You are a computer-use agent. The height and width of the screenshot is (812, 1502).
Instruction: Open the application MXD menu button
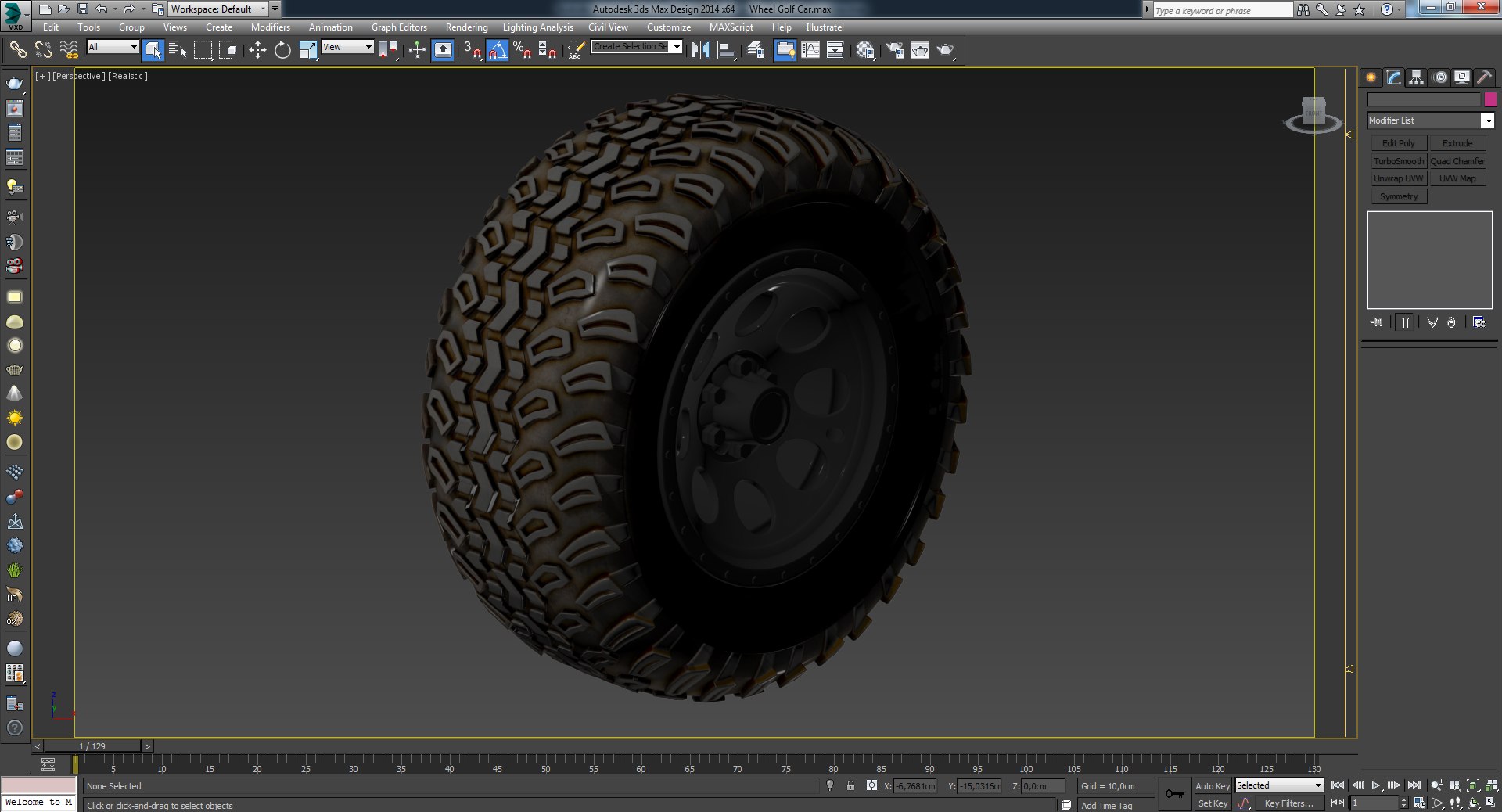pyautogui.click(x=15, y=15)
